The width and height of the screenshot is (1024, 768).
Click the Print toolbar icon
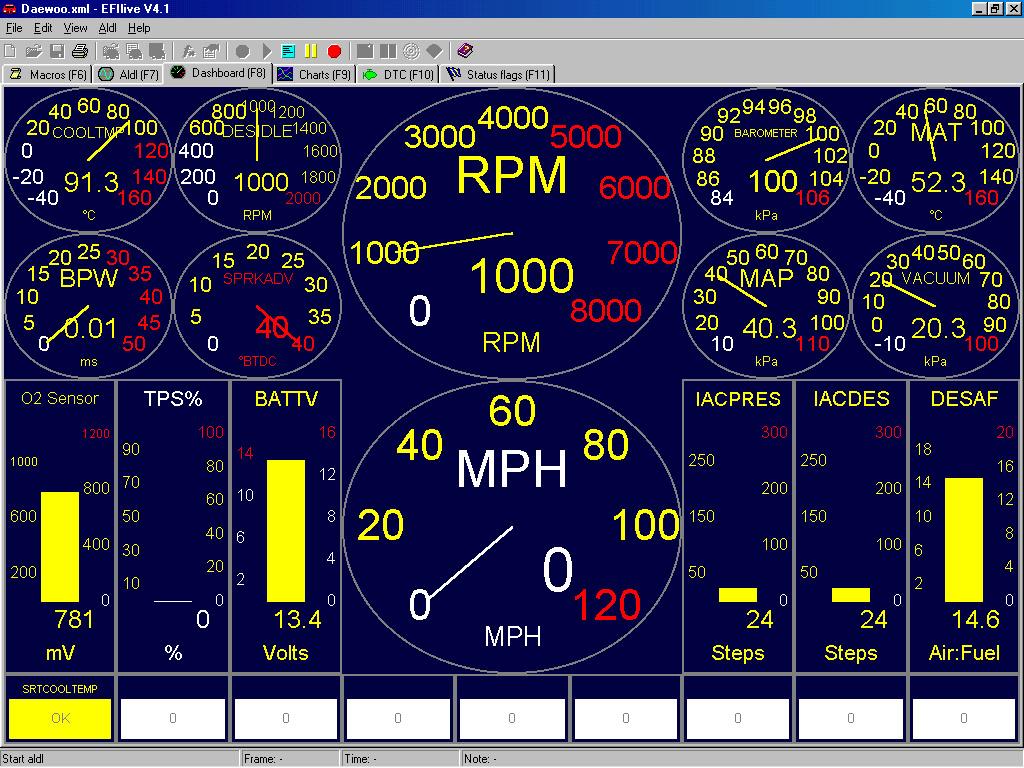tap(80, 51)
